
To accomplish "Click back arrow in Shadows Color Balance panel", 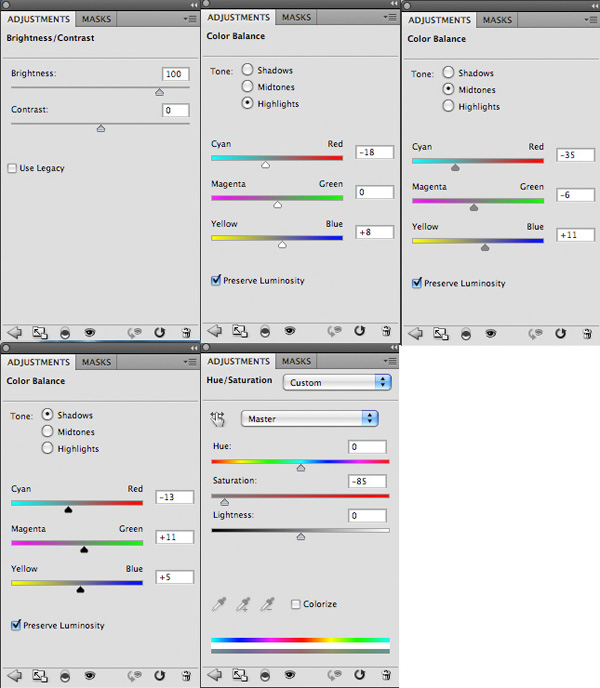I will [x=14, y=676].
